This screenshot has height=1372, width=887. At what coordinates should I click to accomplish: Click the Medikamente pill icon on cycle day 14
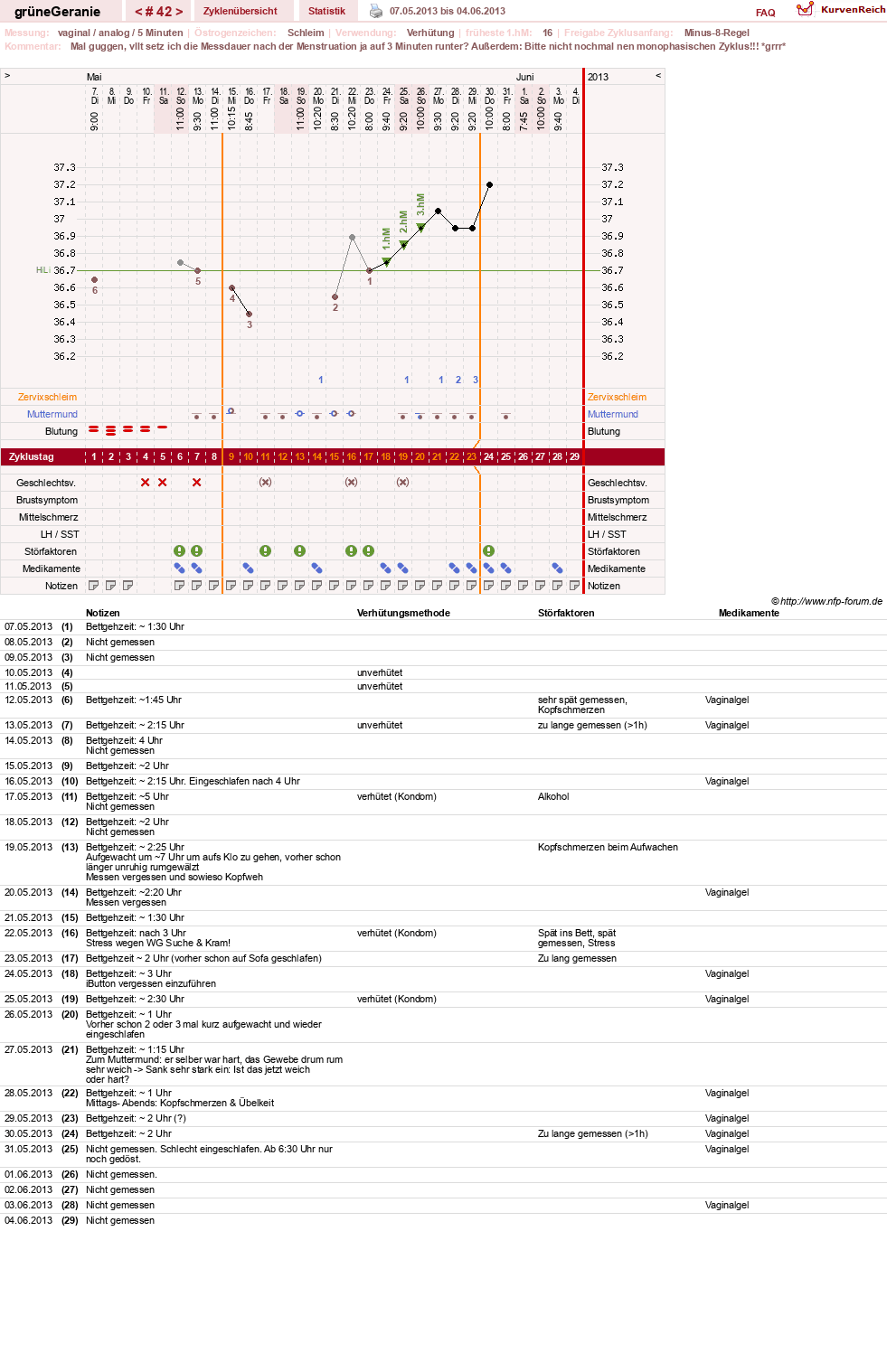point(317,569)
